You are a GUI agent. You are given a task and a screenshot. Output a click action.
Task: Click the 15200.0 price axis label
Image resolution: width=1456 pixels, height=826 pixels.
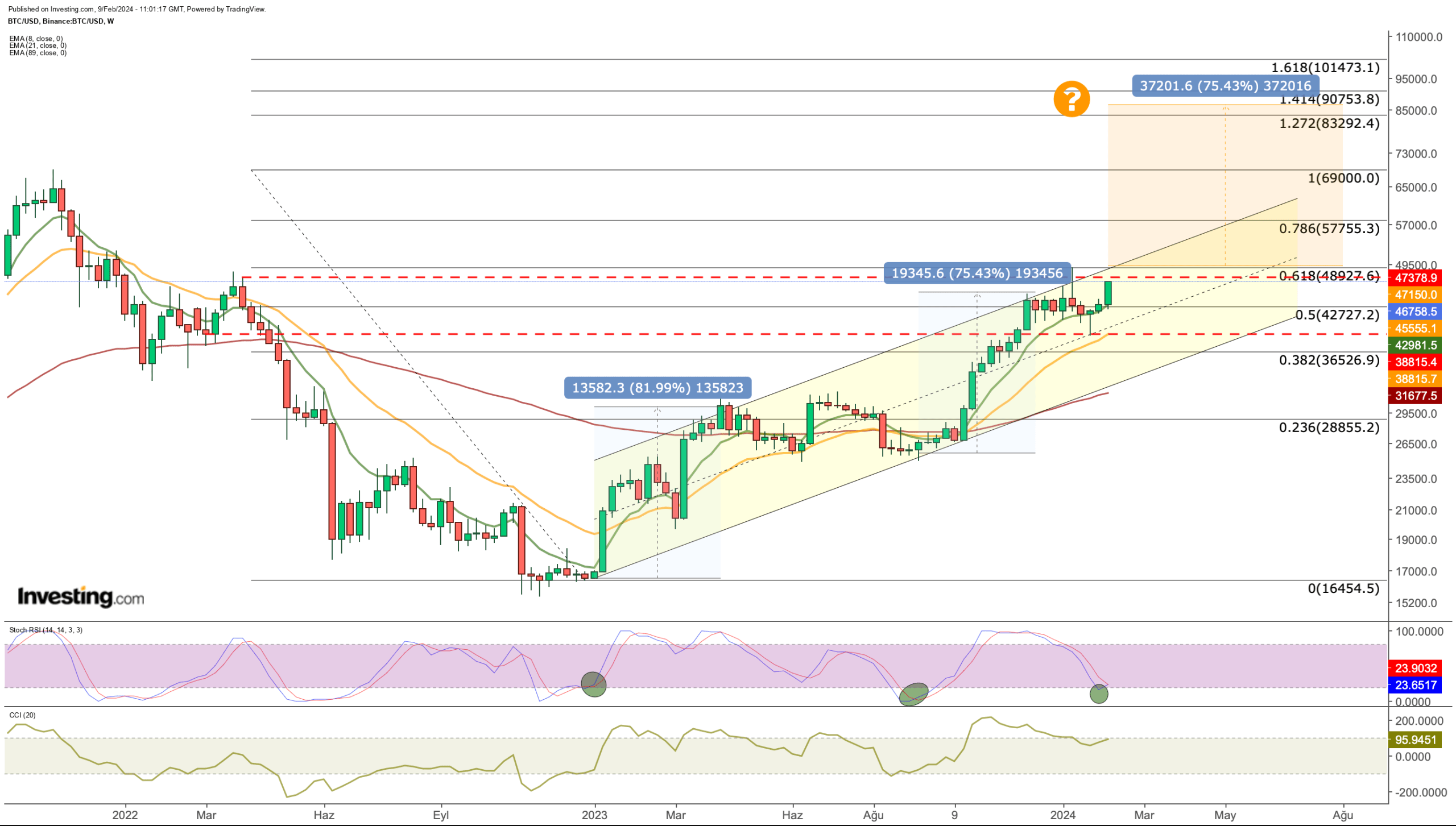1416,603
